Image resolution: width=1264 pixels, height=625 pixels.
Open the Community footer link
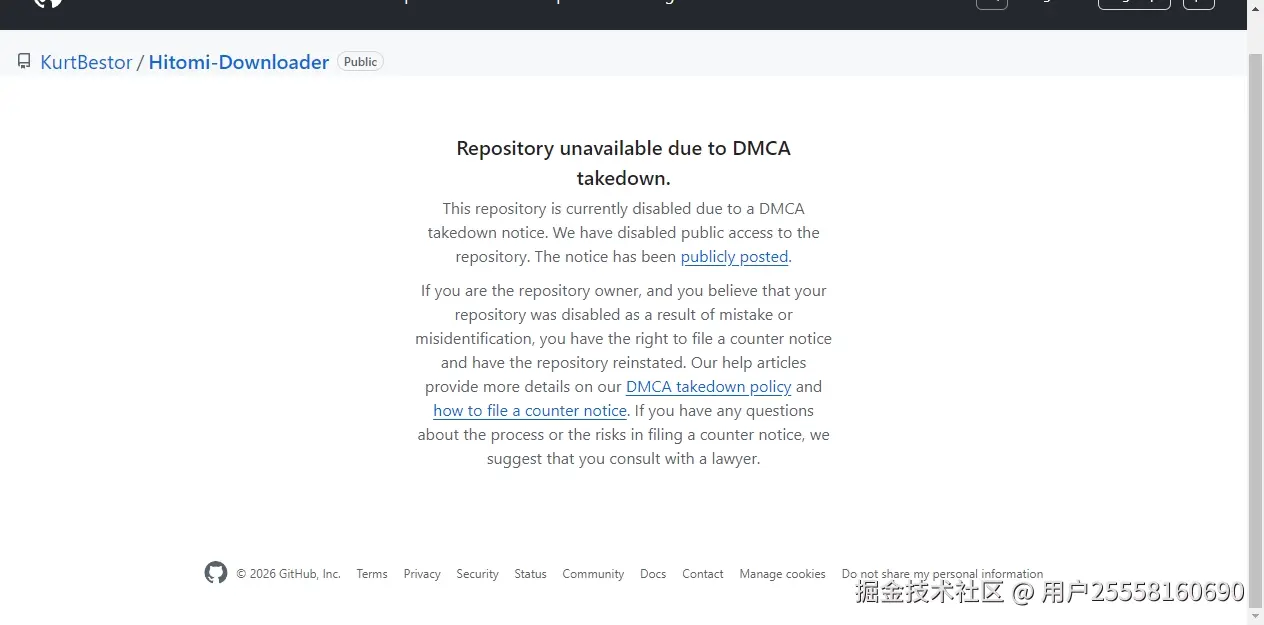593,574
